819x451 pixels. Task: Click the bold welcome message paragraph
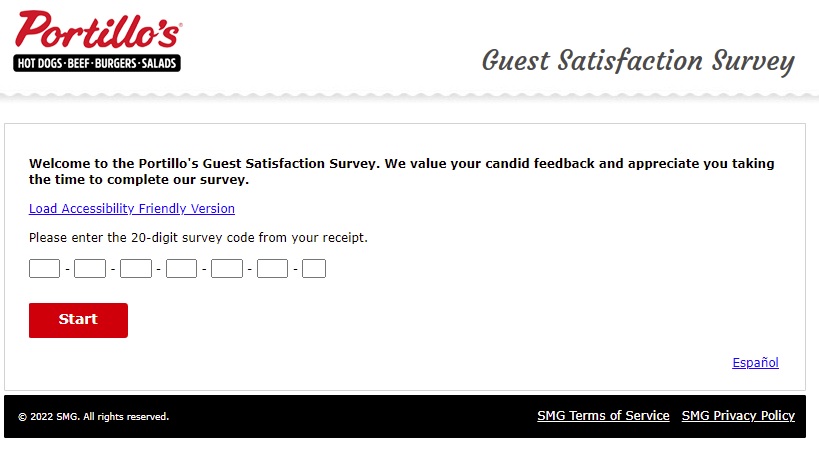coord(402,171)
